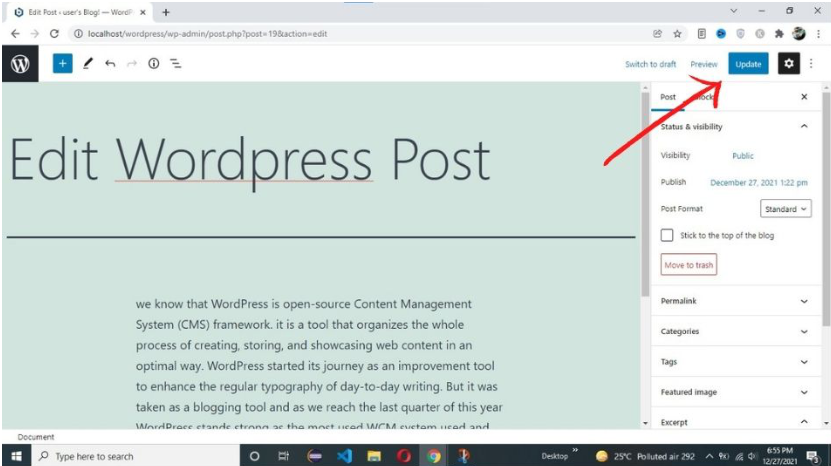831x466 pixels.
Task: Select the pencil Tools icon
Action: pyautogui.click(x=88, y=64)
